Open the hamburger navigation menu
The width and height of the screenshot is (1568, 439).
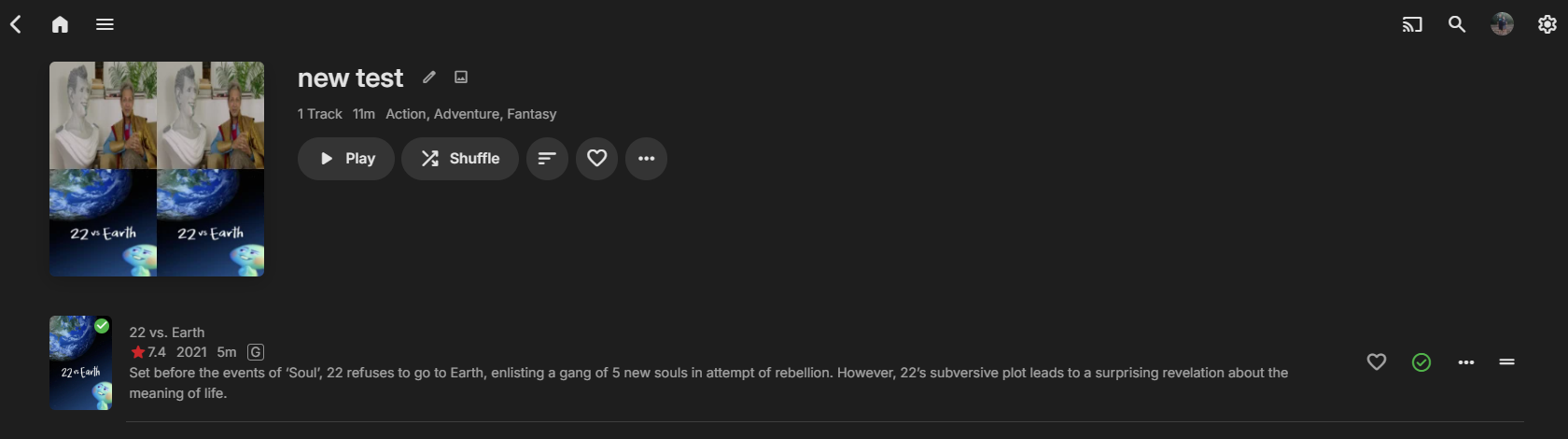105,24
